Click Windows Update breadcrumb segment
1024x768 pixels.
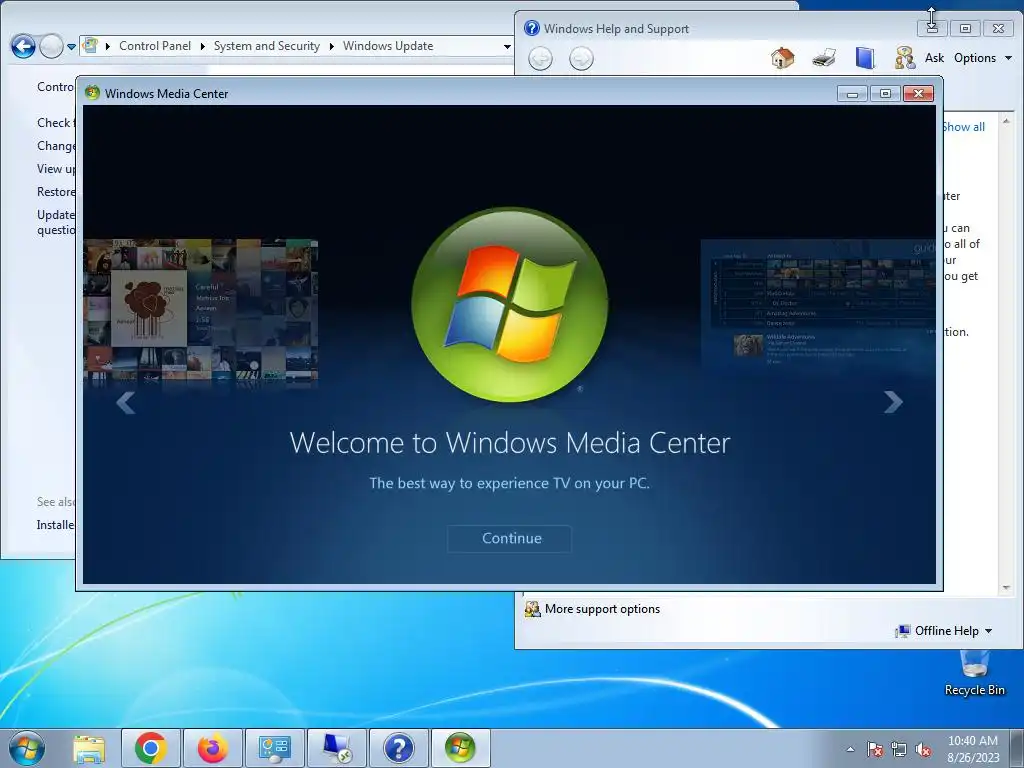(x=388, y=46)
